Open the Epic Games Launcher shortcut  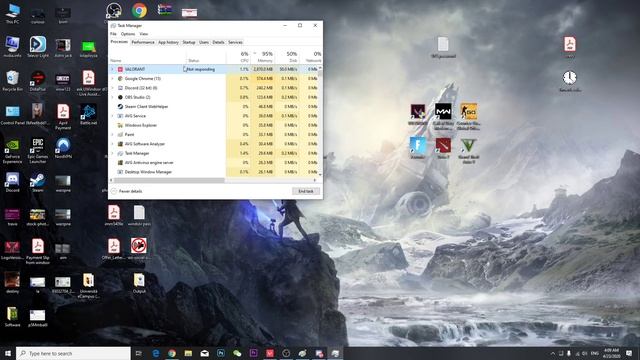38,151
